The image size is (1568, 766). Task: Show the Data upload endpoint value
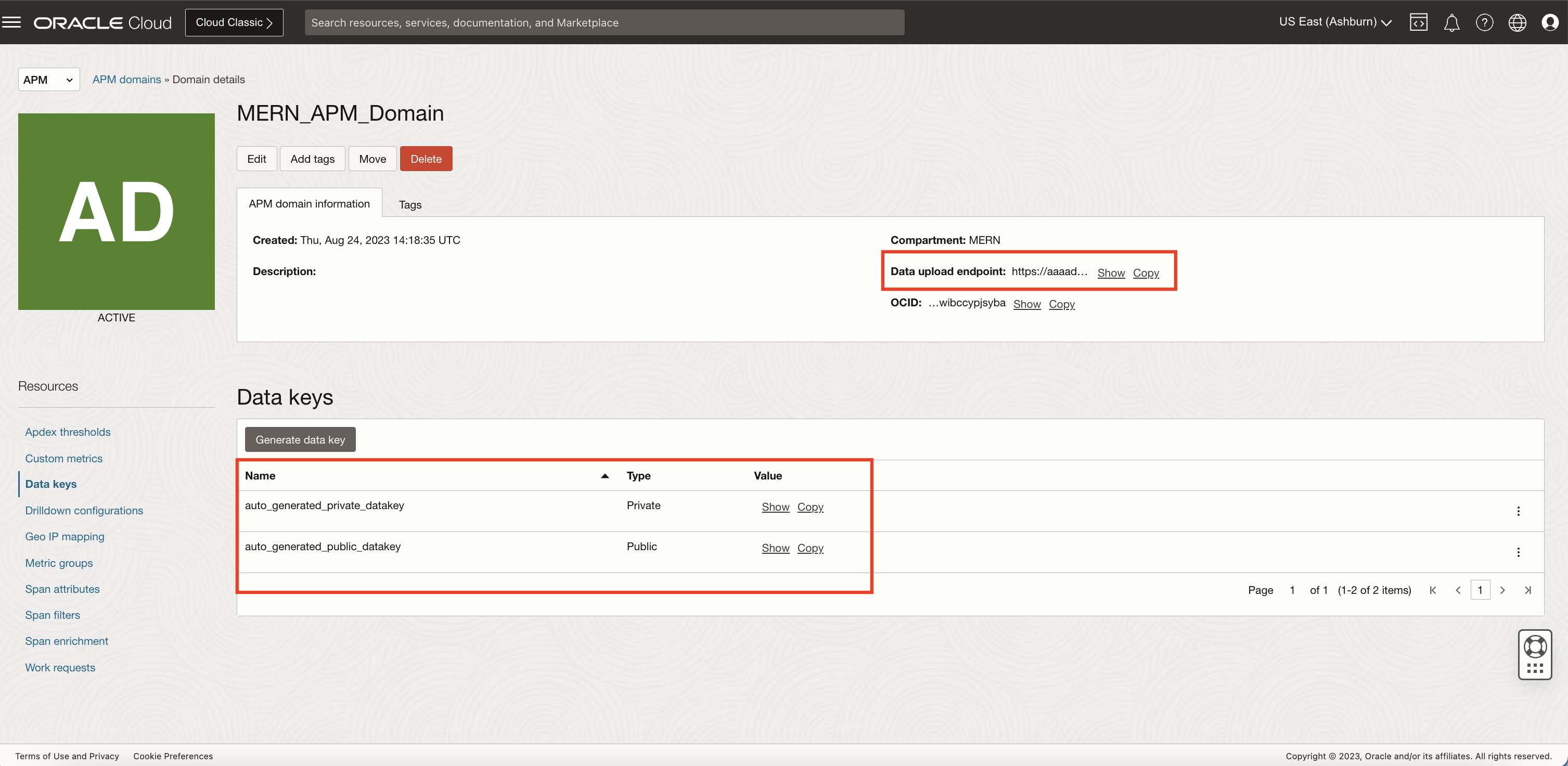[x=1111, y=273]
